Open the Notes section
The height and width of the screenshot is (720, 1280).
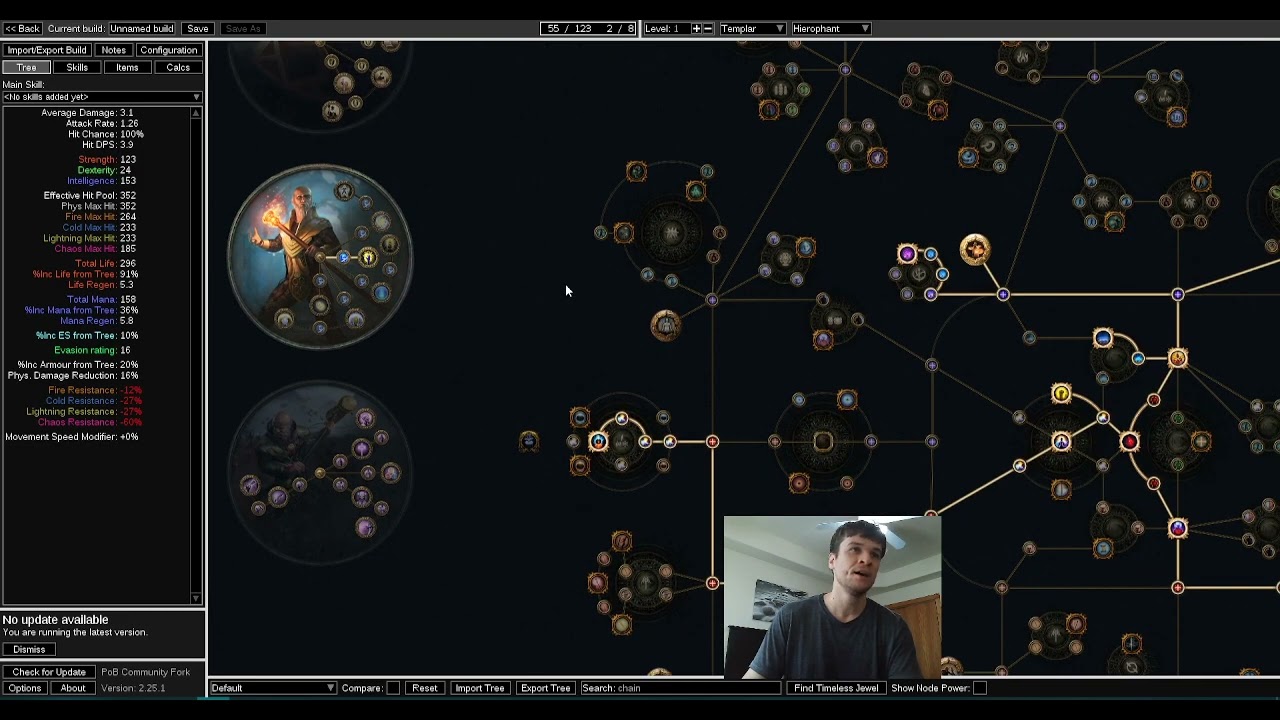pos(113,50)
